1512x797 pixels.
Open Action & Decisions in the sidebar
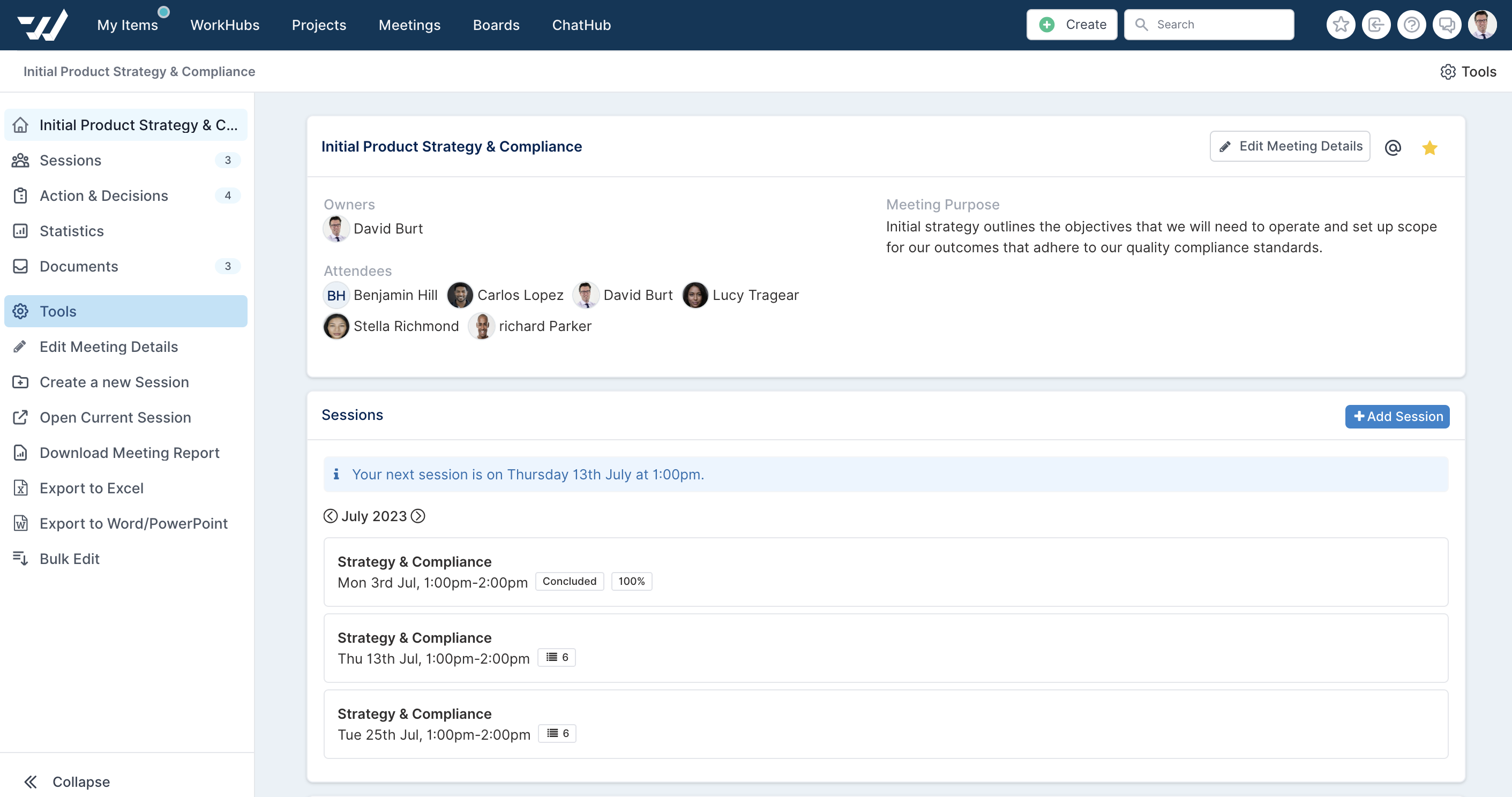pos(125,196)
